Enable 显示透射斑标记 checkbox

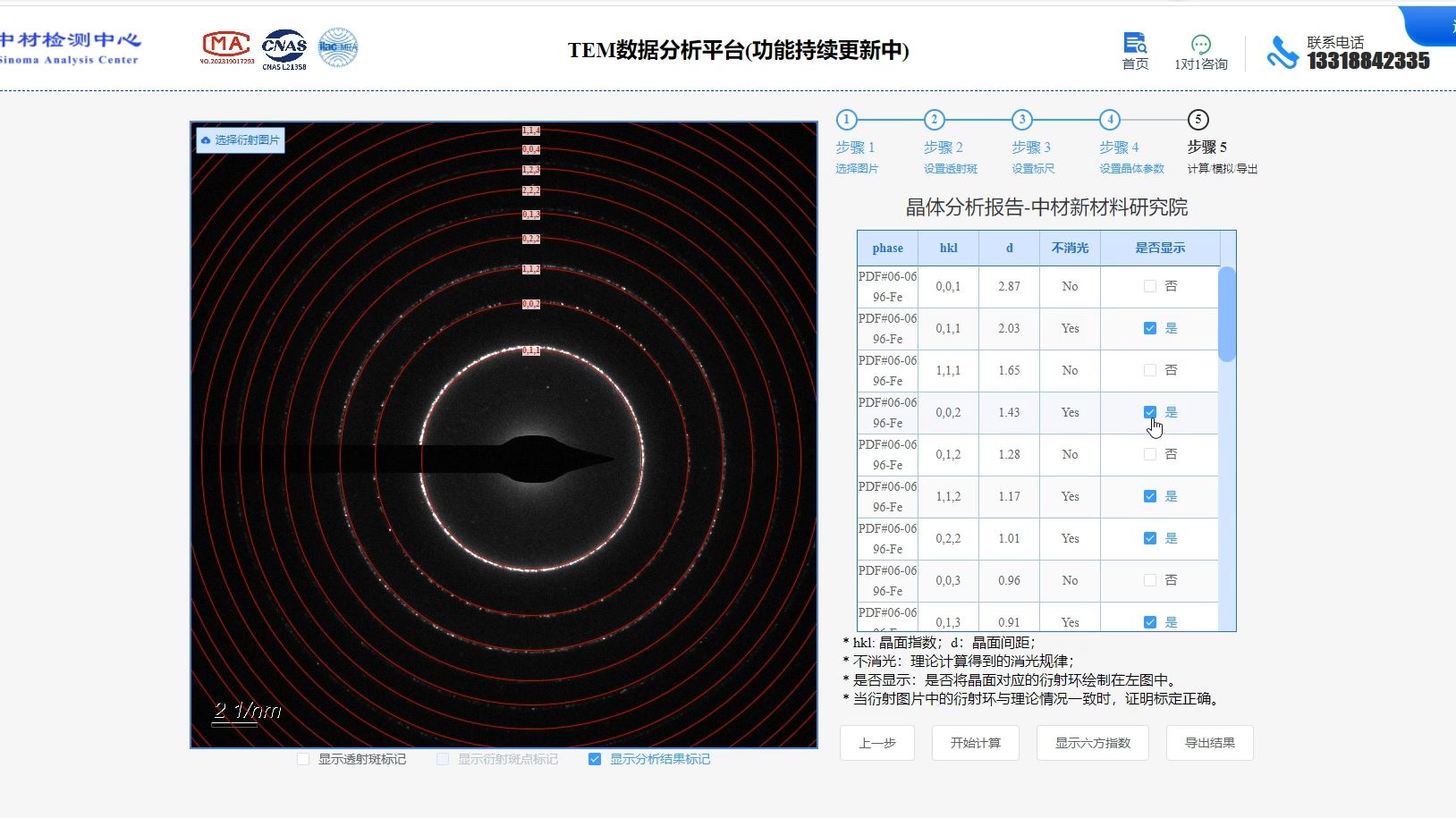302,759
